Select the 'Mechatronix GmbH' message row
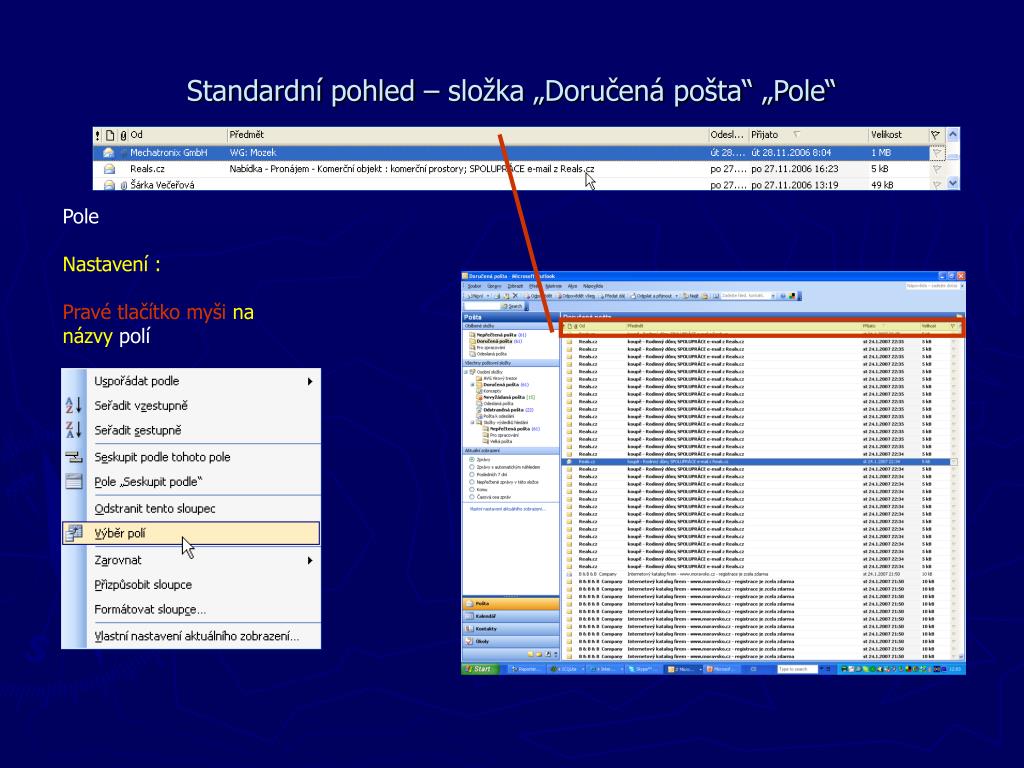Viewport: 1024px width, 768px height. [519, 153]
